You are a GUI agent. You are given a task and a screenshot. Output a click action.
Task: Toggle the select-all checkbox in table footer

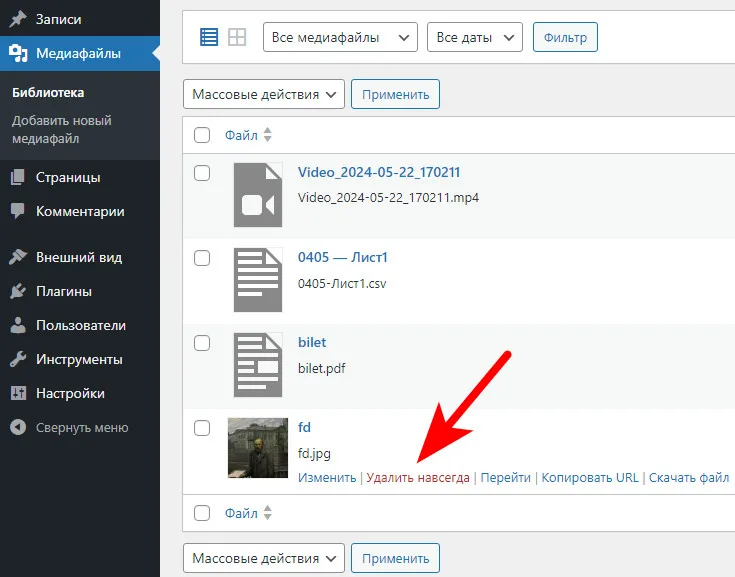click(x=202, y=513)
